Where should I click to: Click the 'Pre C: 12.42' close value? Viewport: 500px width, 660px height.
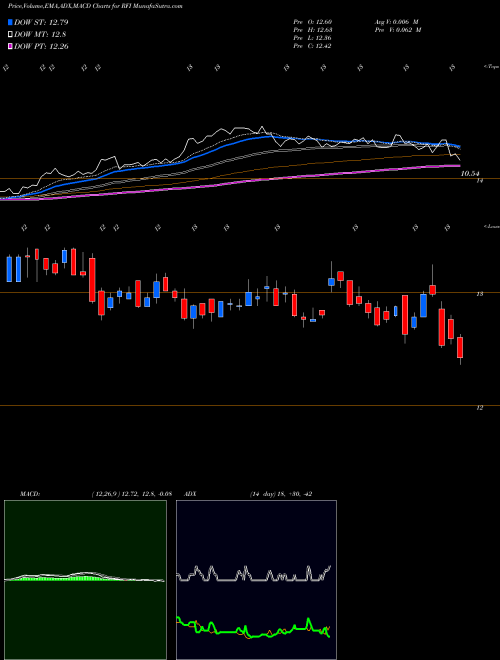314,46
